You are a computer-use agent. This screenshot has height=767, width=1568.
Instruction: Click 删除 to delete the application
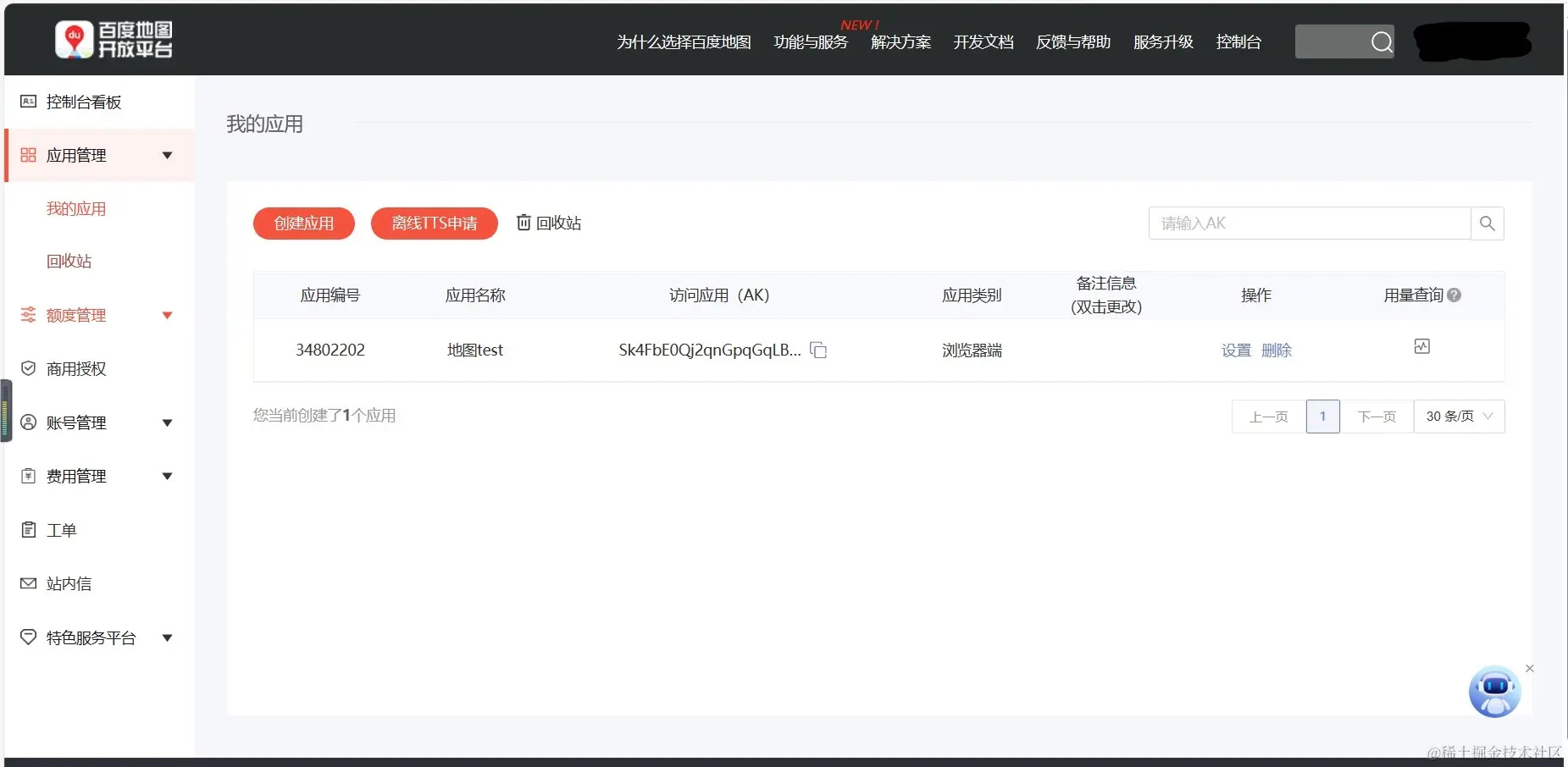coord(1277,350)
